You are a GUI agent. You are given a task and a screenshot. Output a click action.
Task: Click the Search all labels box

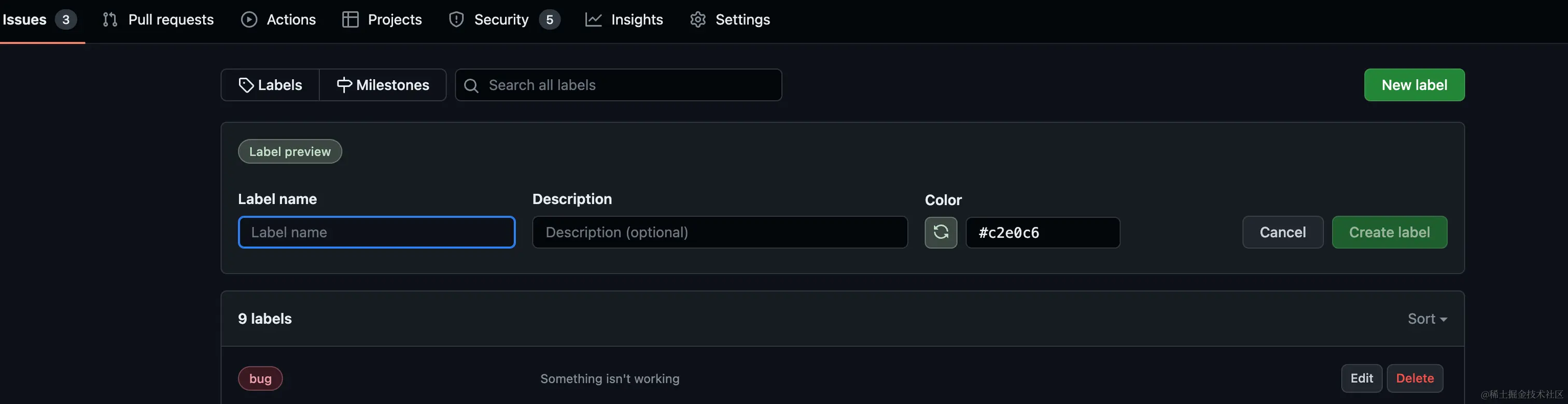(619, 85)
